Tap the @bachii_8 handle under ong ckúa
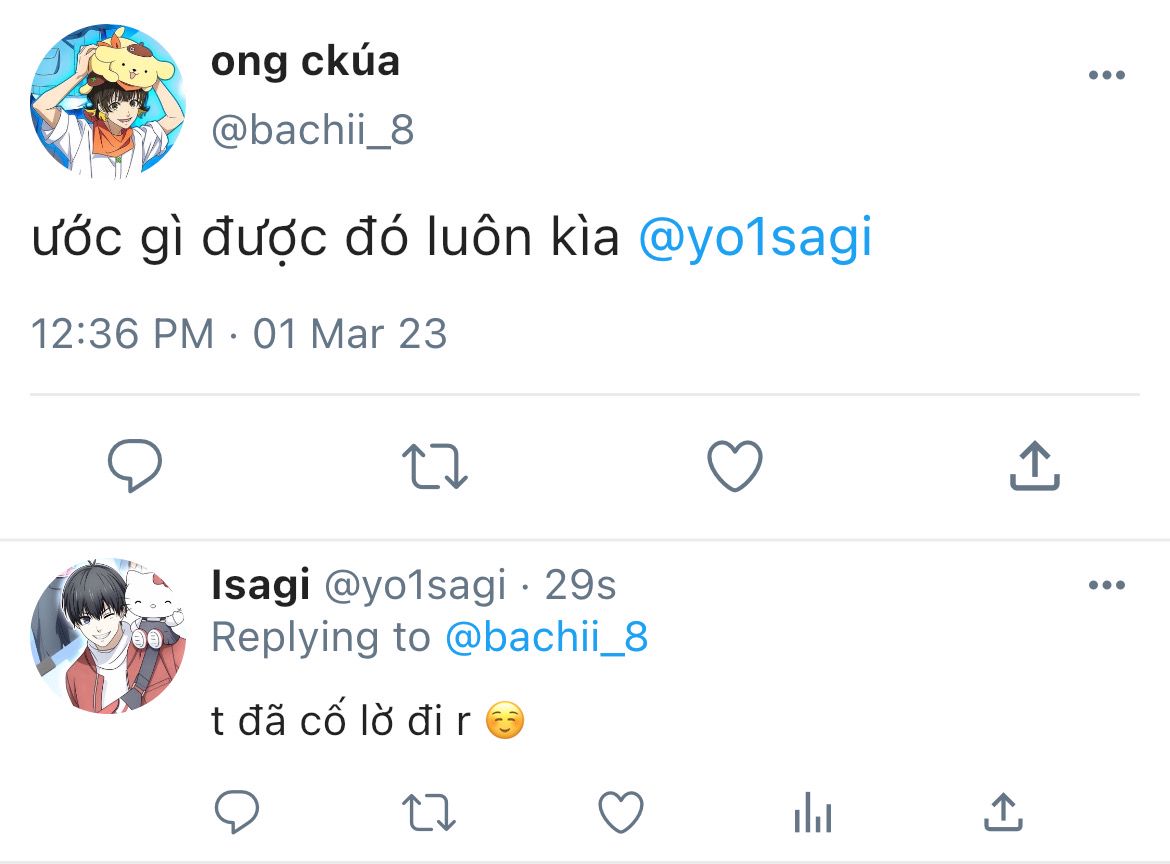 pos(312,131)
